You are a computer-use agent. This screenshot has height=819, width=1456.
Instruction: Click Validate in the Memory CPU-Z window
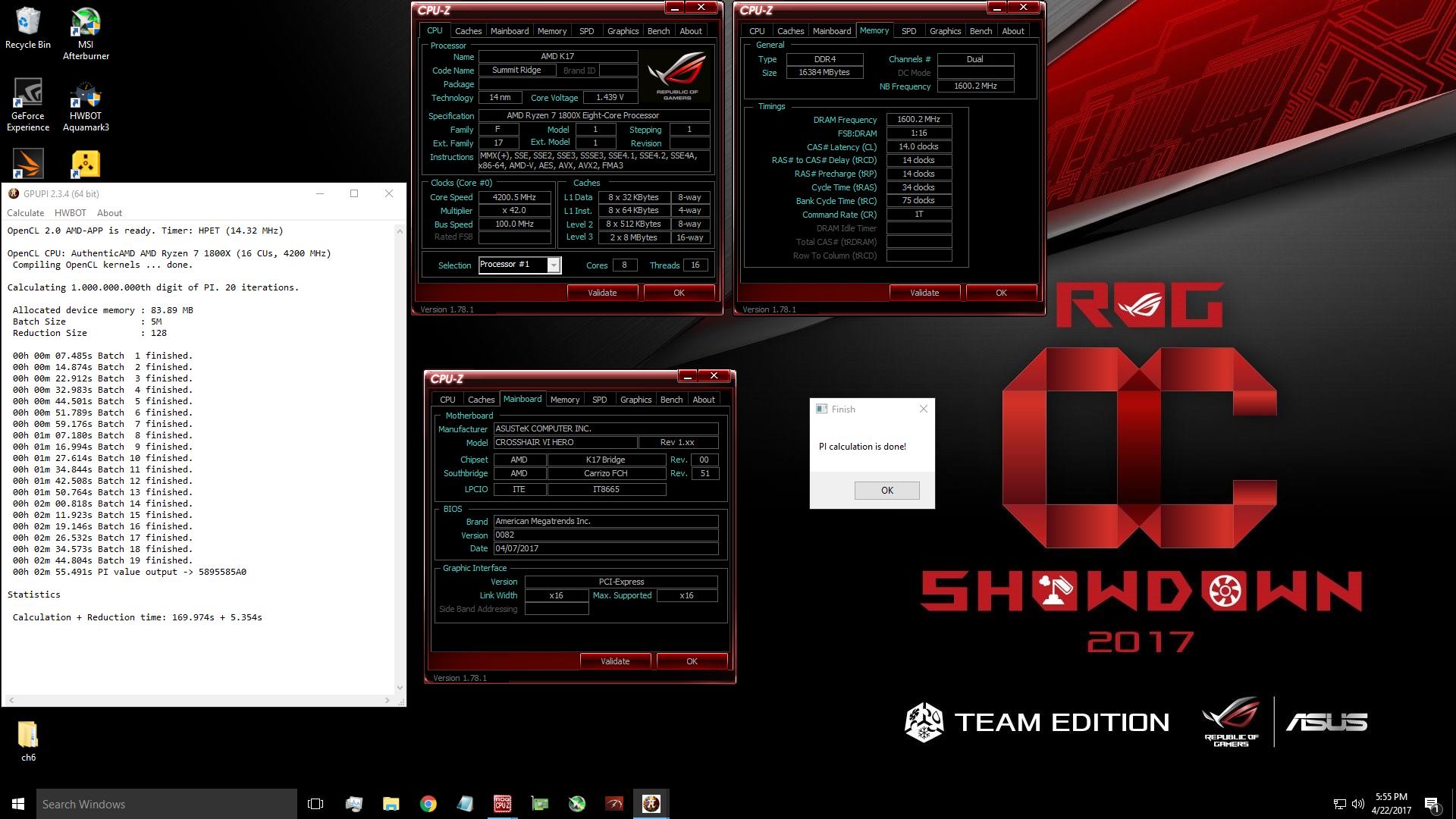coord(924,293)
